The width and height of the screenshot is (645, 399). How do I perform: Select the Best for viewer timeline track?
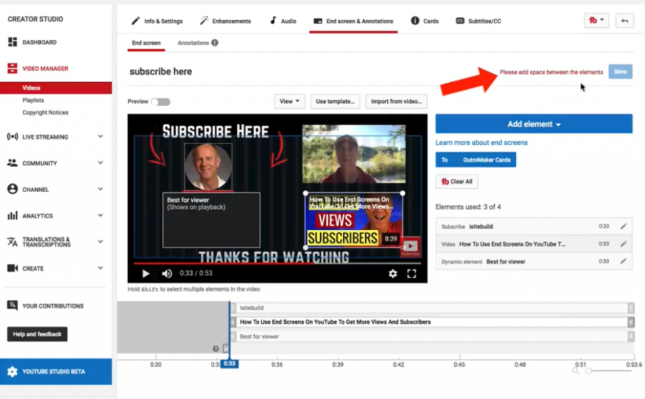pyautogui.click(x=432, y=336)
